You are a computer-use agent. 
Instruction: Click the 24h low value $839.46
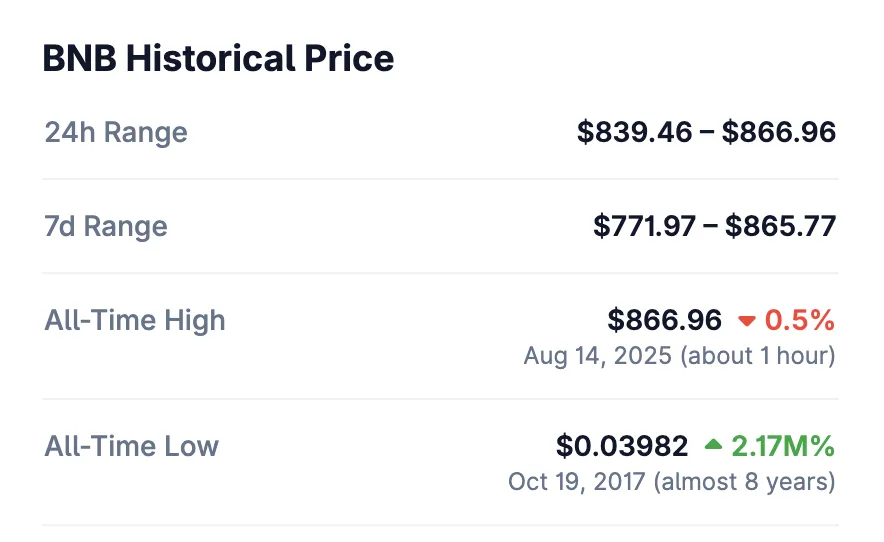[634, 132]
